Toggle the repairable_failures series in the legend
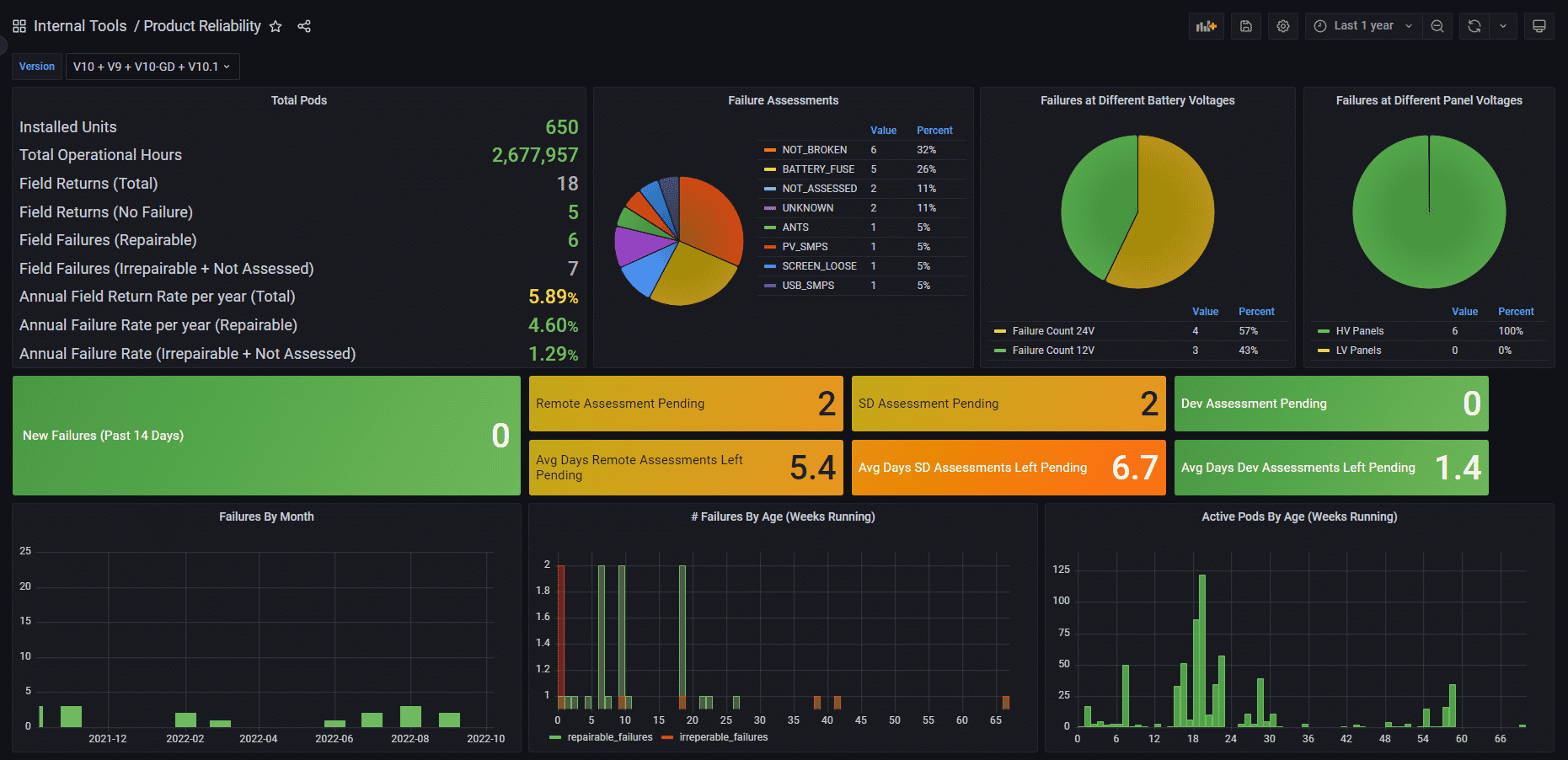This screenshot has width=1568, height=760. tap(609, 737)
